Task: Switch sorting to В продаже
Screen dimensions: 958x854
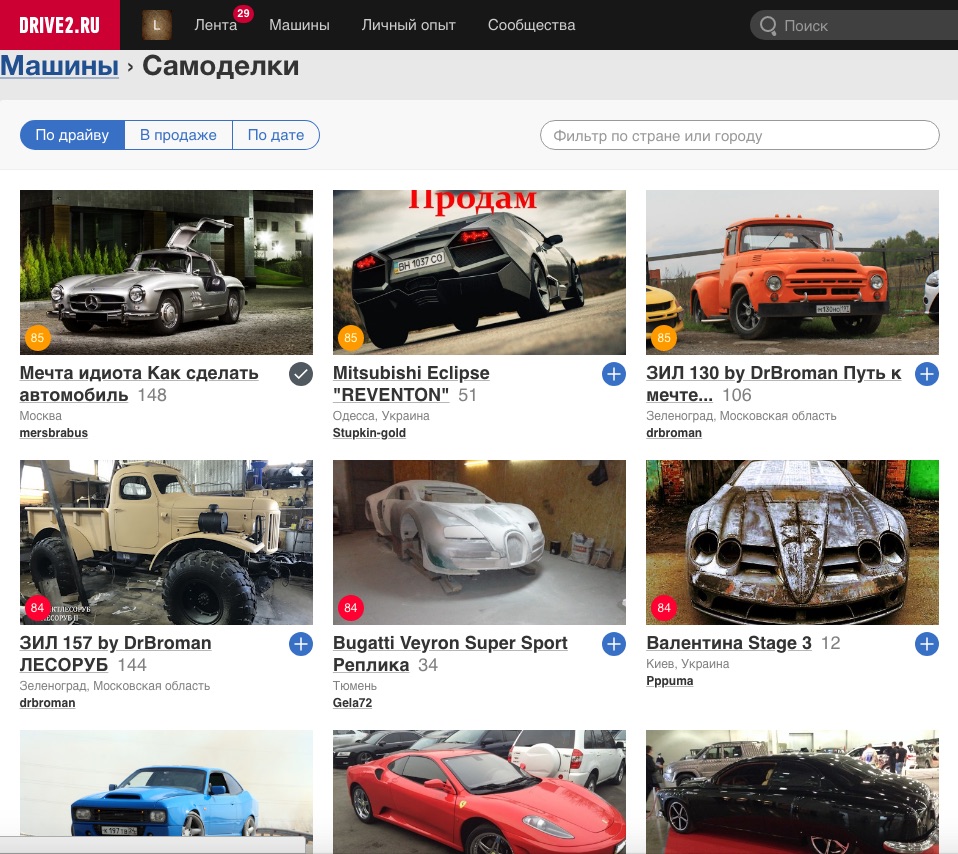Action: 178,135
